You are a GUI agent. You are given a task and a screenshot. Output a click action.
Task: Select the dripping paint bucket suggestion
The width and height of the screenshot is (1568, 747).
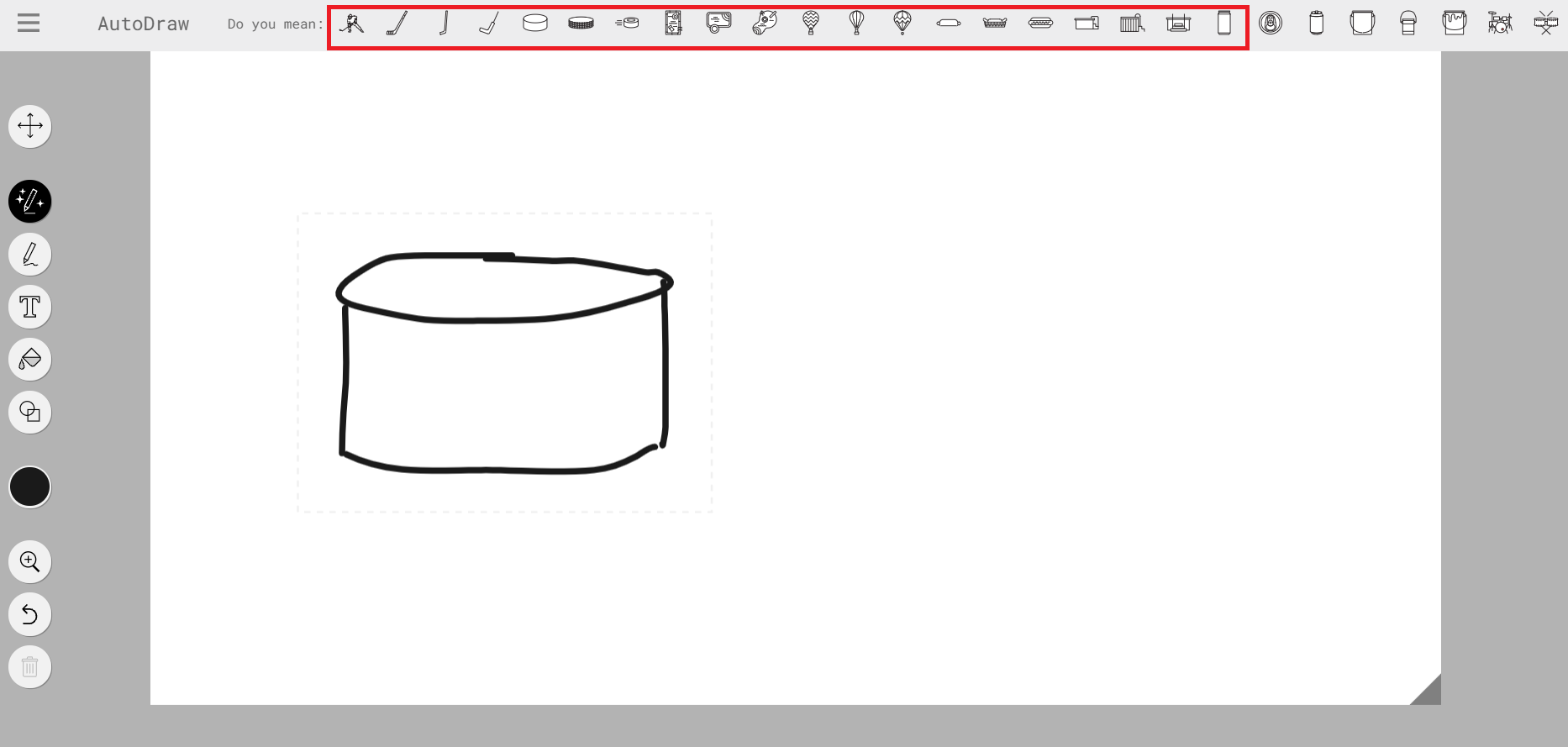point(1455,23)
